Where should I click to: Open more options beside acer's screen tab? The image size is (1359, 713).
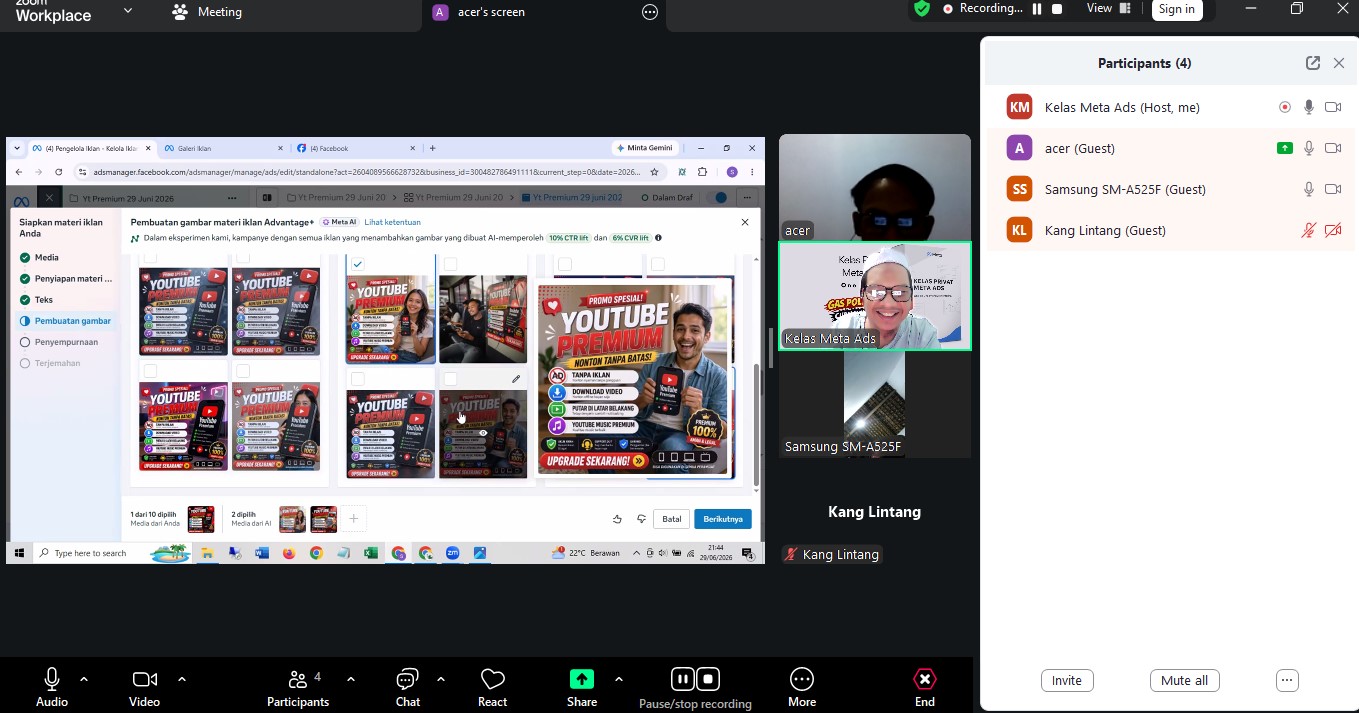coord(650,12)
